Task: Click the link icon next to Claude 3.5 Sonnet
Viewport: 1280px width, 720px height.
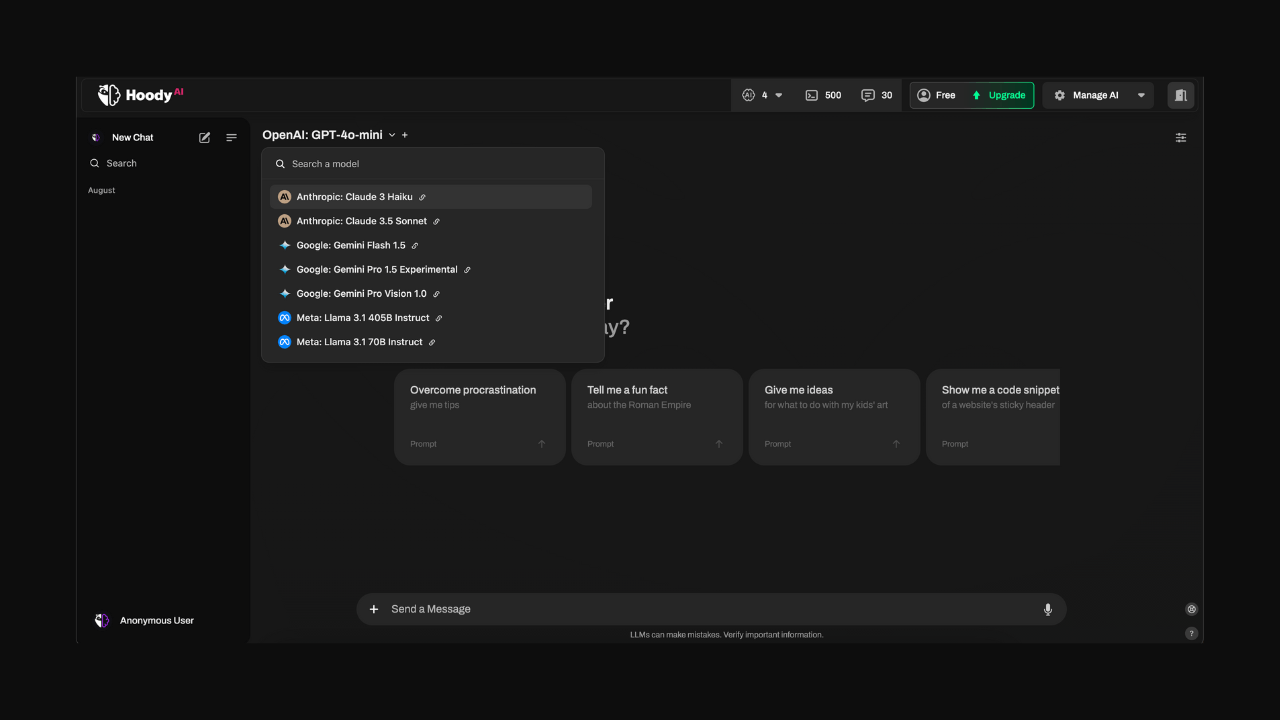Action: (x=436, y=221)
